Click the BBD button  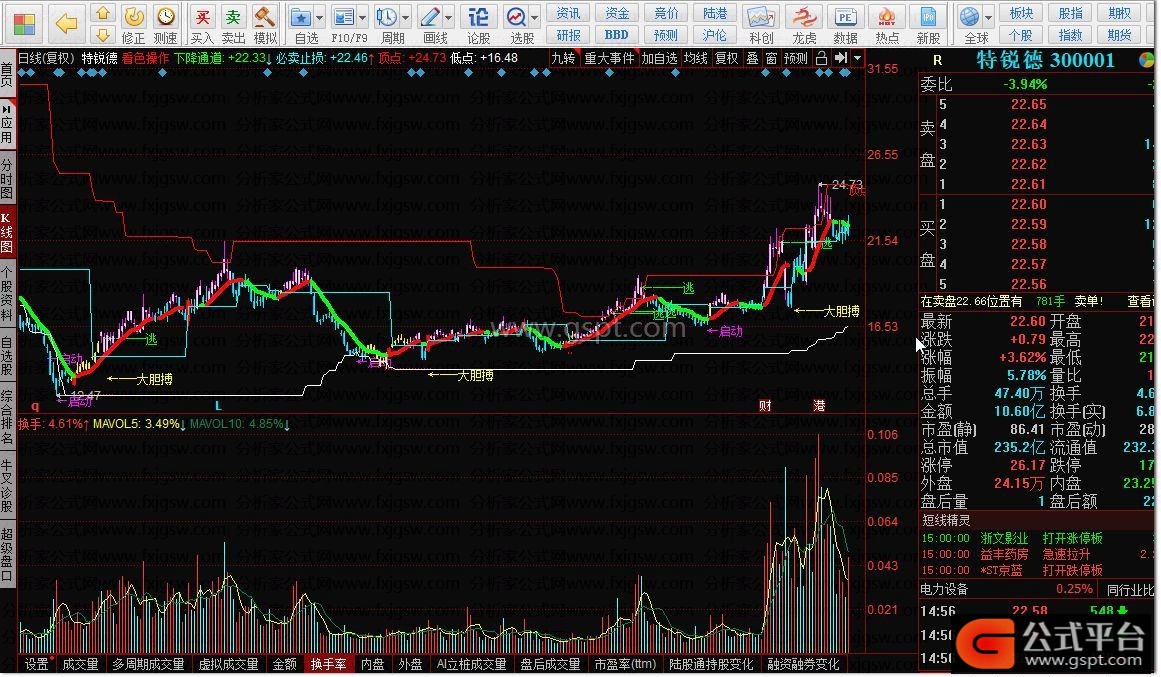click(x=617, y=35)
